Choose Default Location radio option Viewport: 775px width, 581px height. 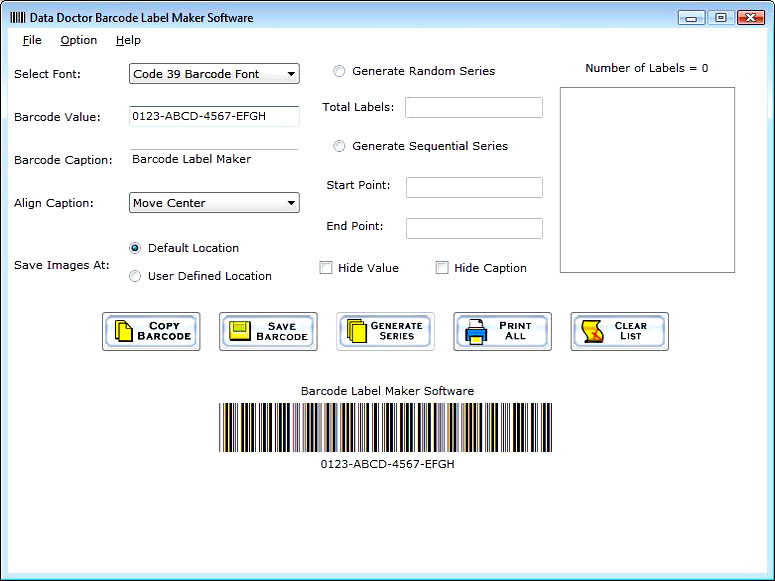tap(135, 248)
